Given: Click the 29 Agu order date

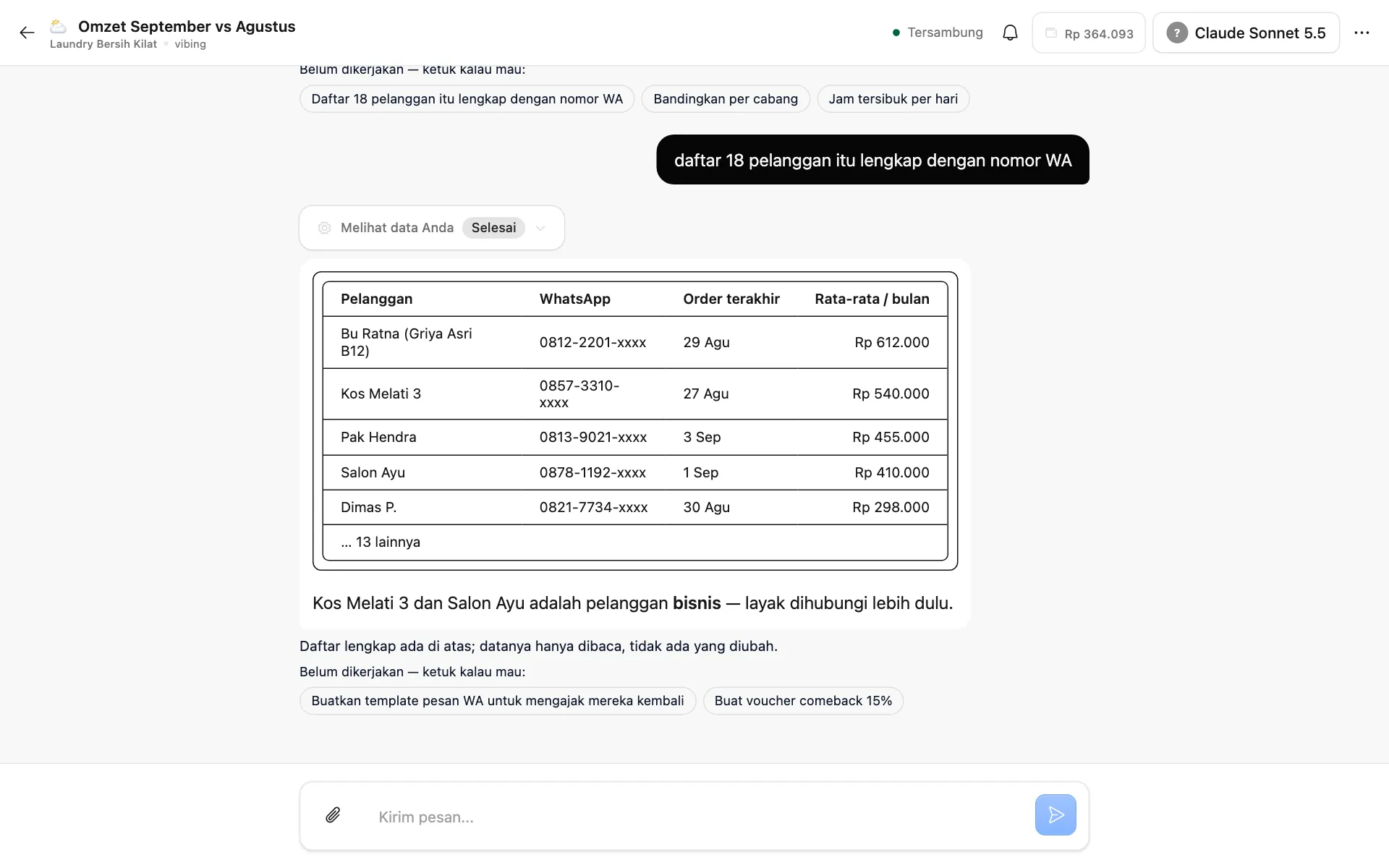Looking at the screenshot, I should [x=706, y=342].
